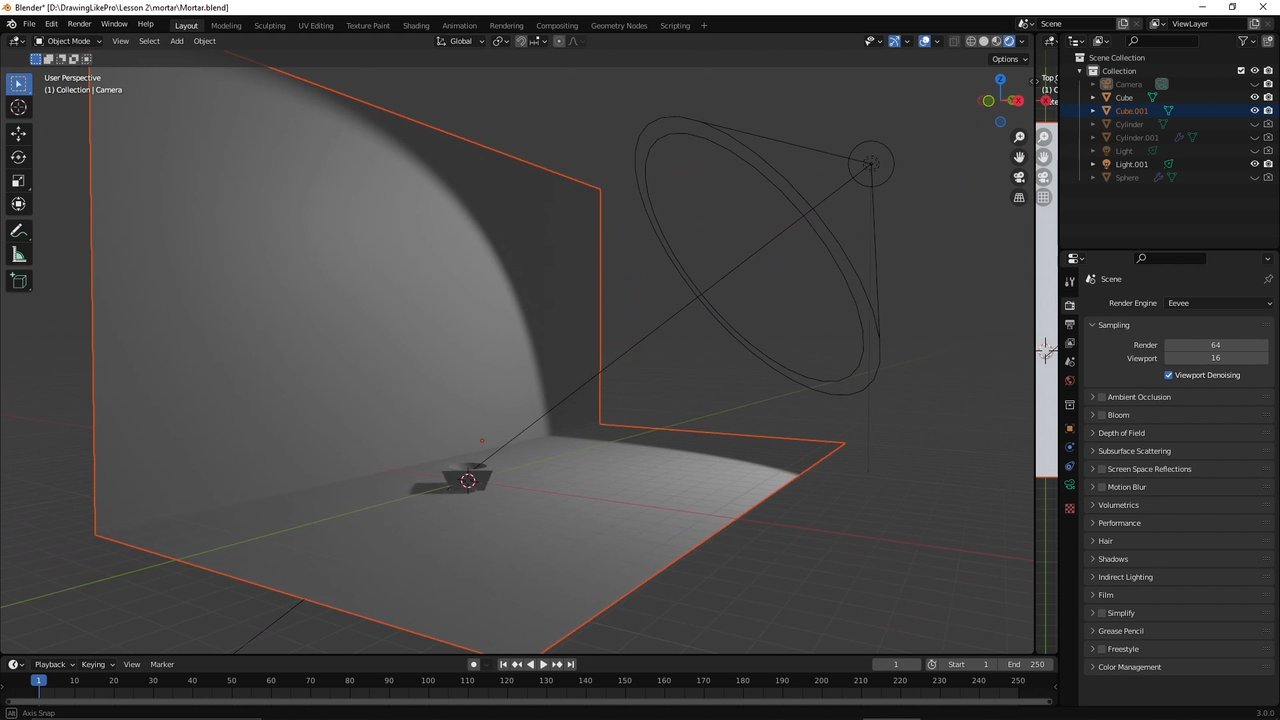Pick the Scale tool
The width and height of the screenshot is (1280, 720).
[18, 181]
